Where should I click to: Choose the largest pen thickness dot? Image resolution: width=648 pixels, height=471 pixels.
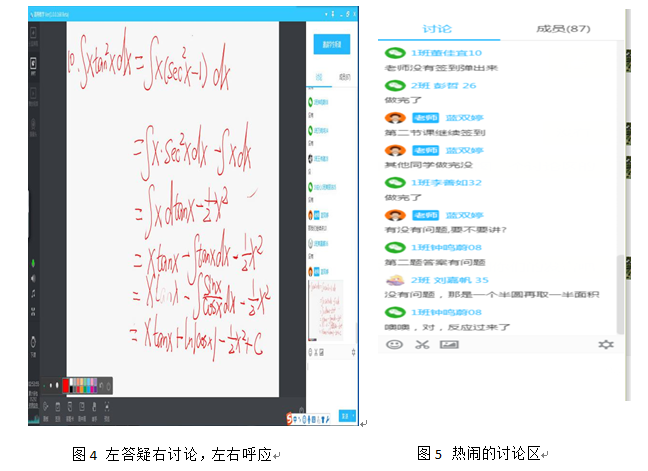point(57,385)
